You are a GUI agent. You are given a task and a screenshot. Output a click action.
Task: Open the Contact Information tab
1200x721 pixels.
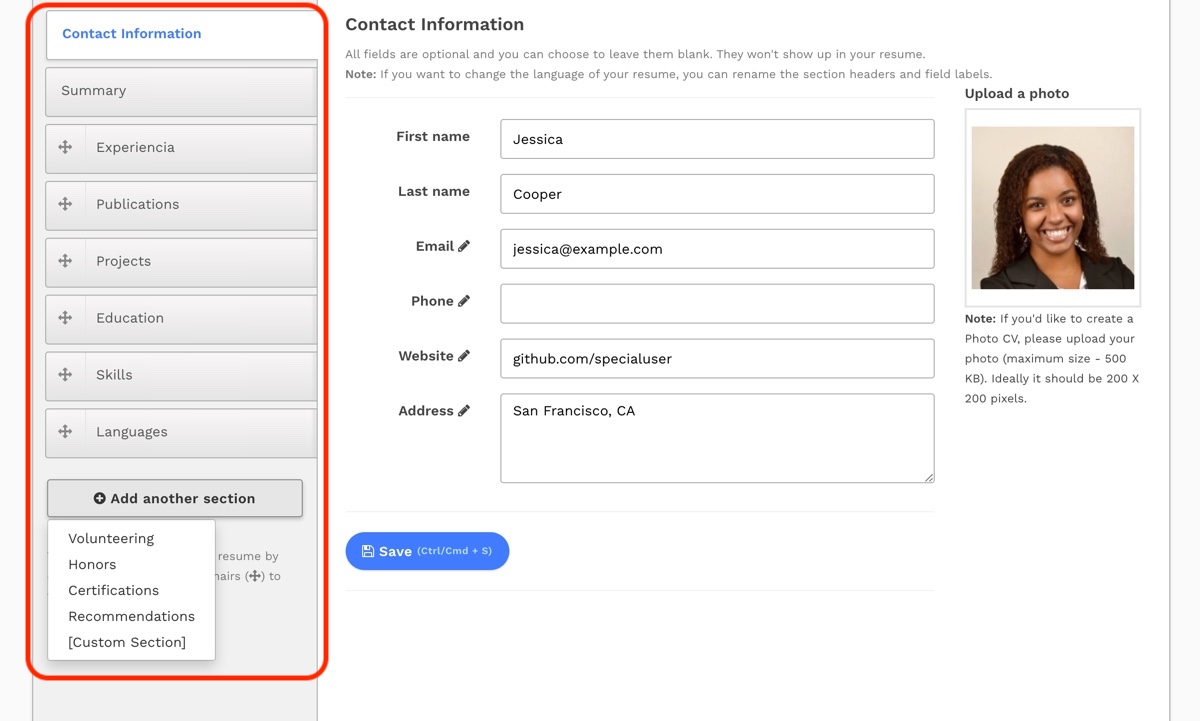click(181, 34)
